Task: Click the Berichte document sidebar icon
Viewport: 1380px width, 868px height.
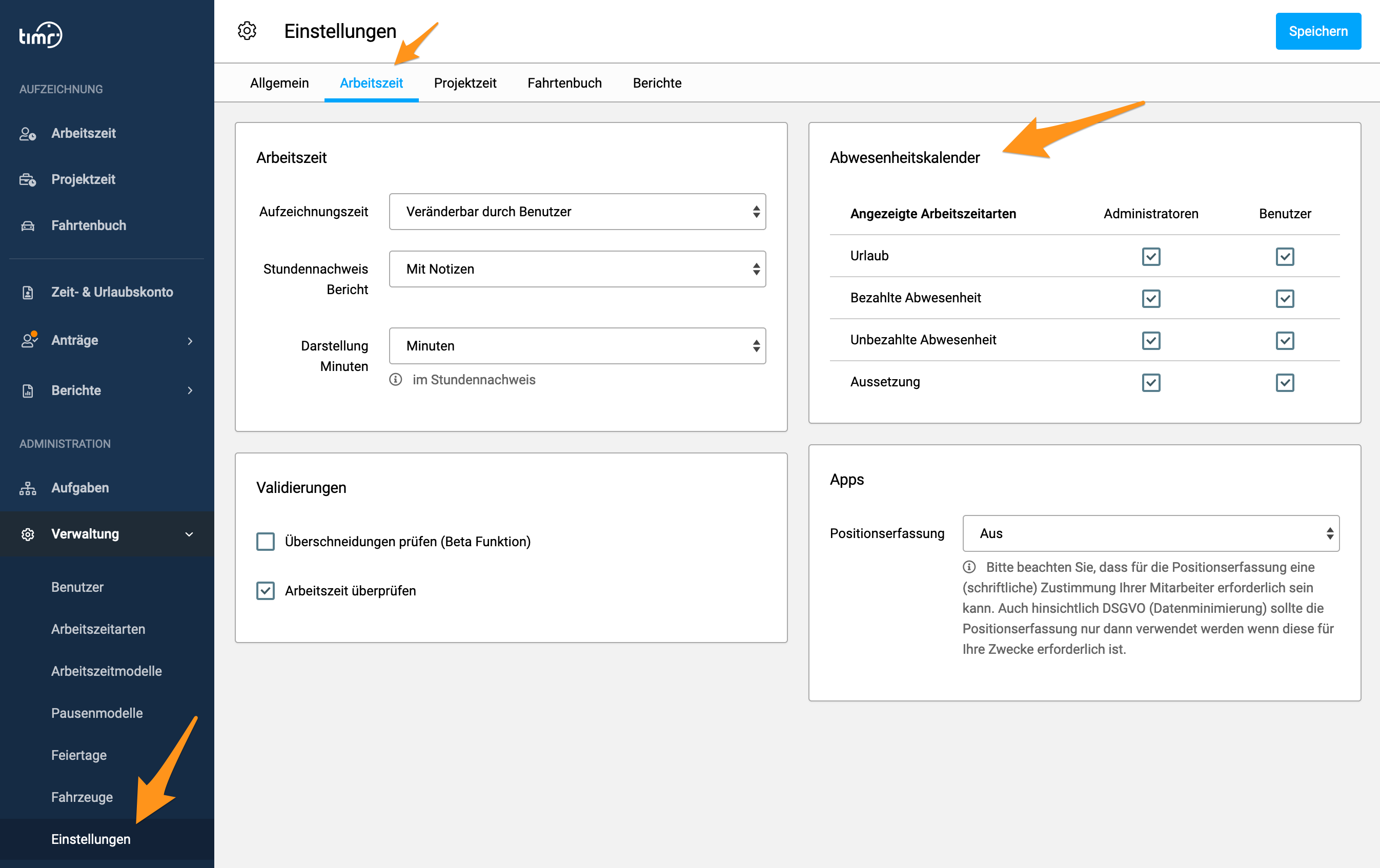Action: (28, 391)
